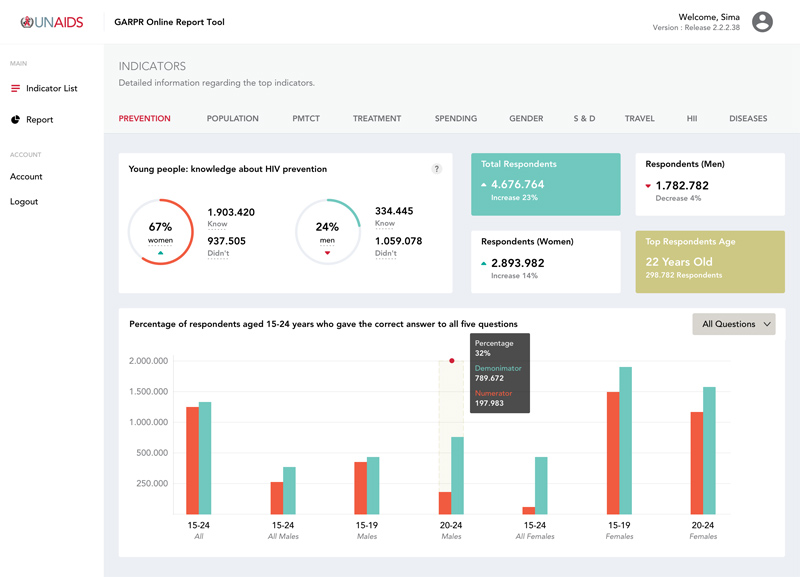Open the All Questions dropdown
The height and width of the screenshot is (577, 800).
pos(734,324)
